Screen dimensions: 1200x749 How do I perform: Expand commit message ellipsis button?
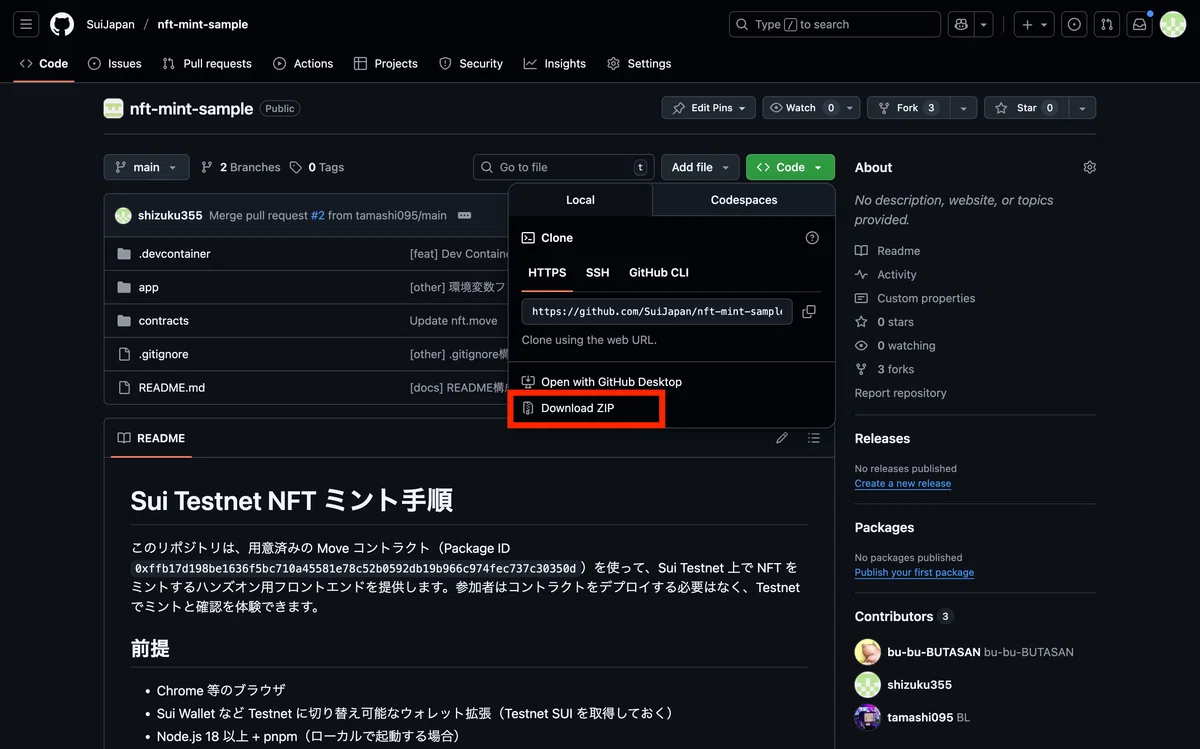coord(465,215)
